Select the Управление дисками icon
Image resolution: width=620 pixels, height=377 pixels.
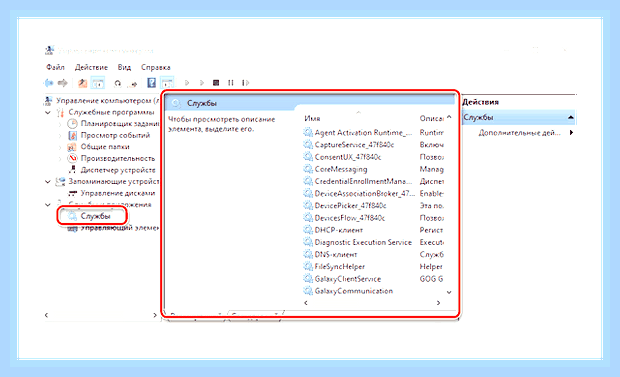point(72,193)
